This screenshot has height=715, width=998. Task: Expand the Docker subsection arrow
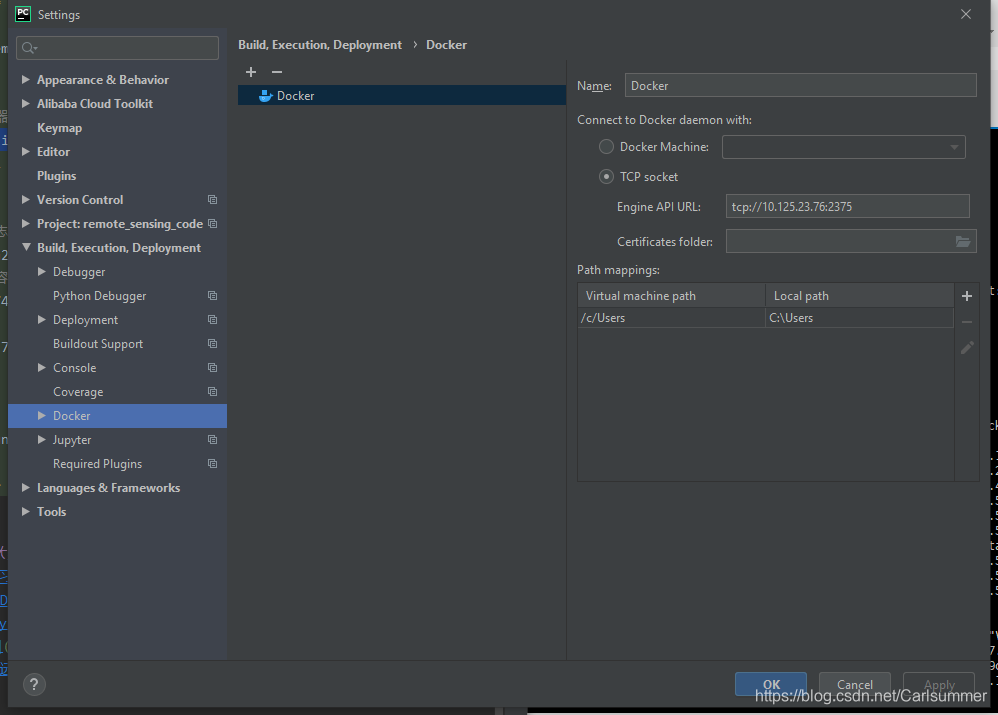pos(41,416)
